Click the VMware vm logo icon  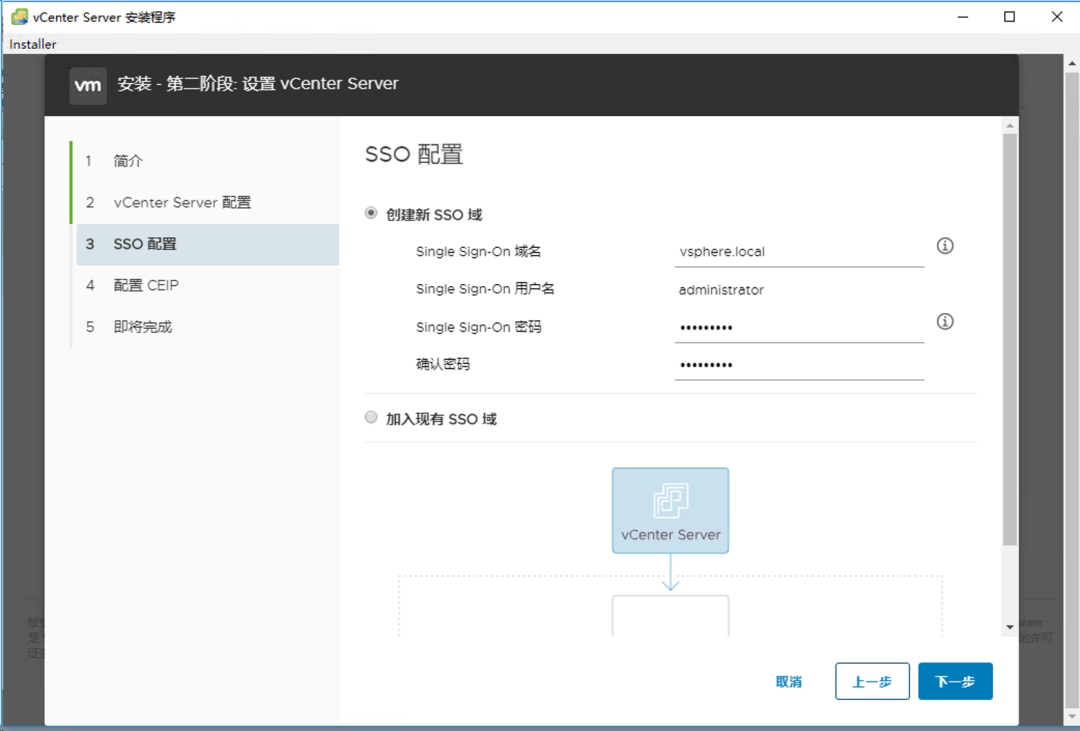(88, 86)
